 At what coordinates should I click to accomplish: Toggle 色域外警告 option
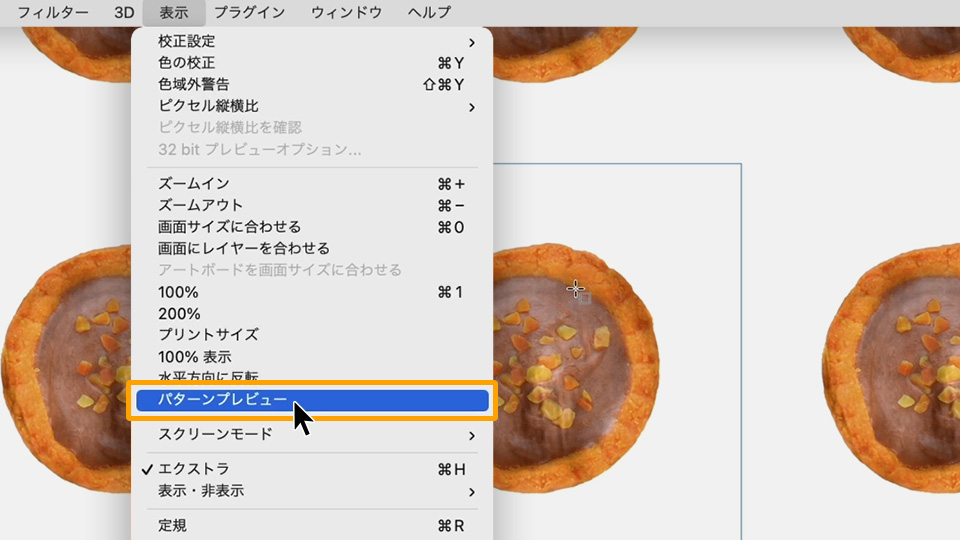click(x=312, y=84)
